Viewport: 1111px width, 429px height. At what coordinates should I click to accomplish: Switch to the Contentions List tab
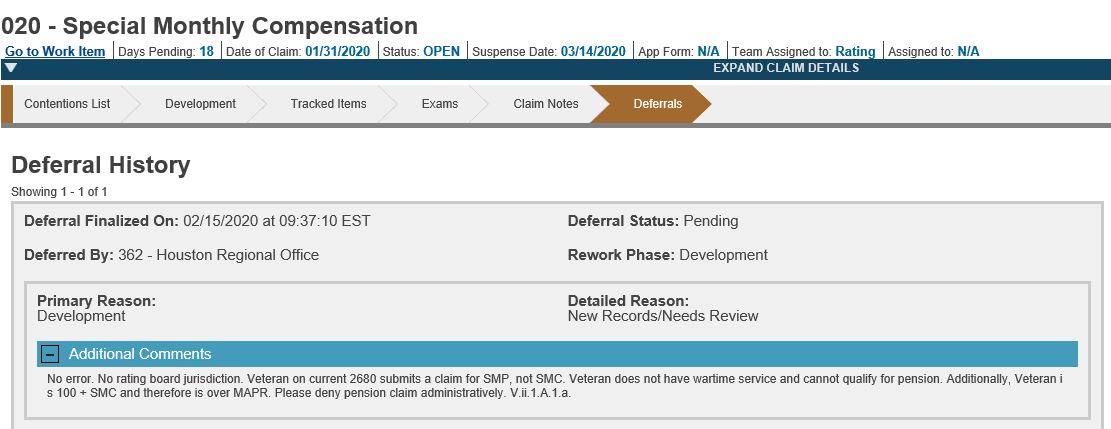tap(67, 104)
